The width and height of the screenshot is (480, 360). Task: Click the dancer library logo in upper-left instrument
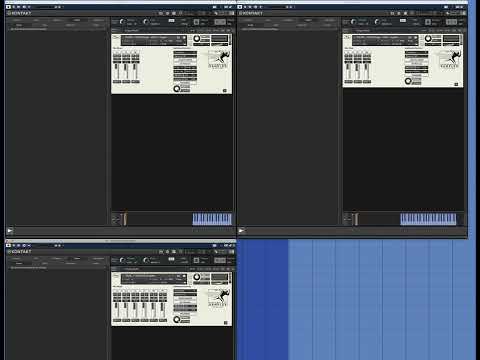tap(219, 59)
